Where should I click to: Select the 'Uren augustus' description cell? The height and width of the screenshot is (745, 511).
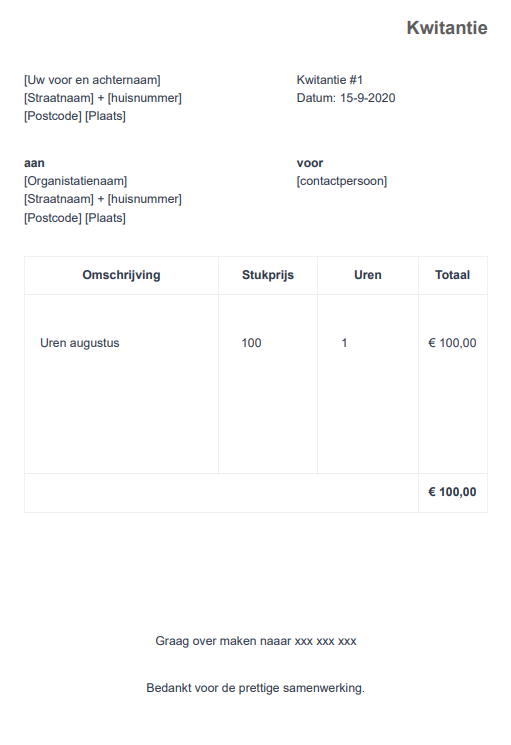[x=80, y=343]
